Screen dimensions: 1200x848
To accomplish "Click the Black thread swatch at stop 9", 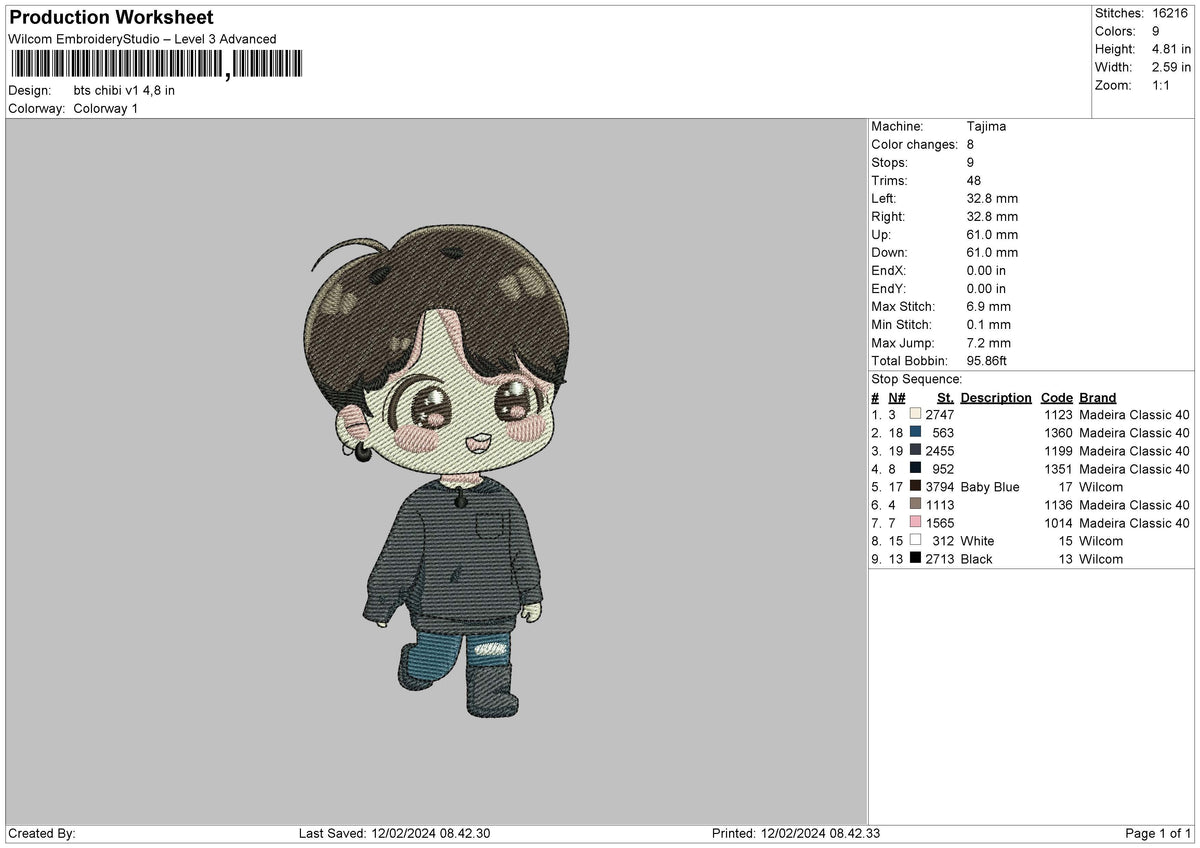I will point(914,559).
